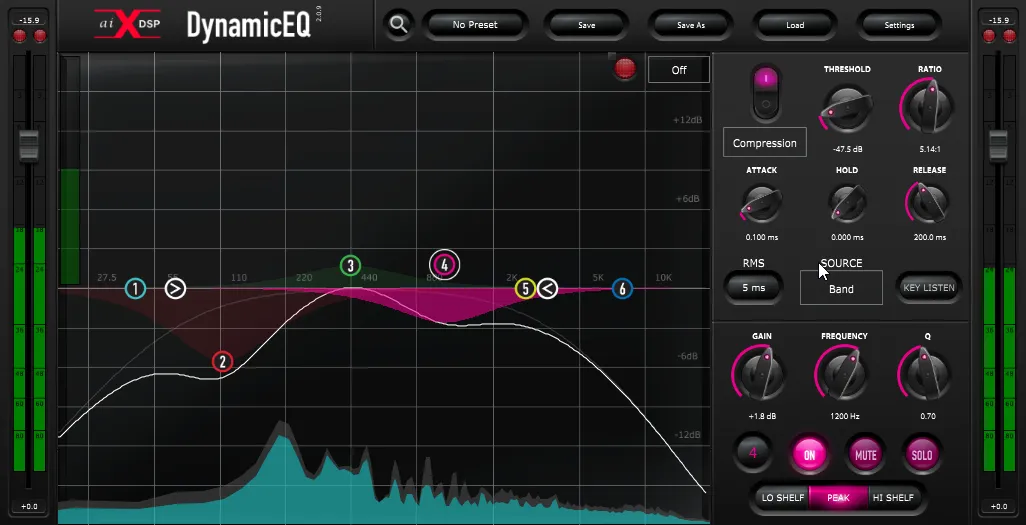Click the Gain knob
The image size is (1026, 525).
(x=761, y=374)
